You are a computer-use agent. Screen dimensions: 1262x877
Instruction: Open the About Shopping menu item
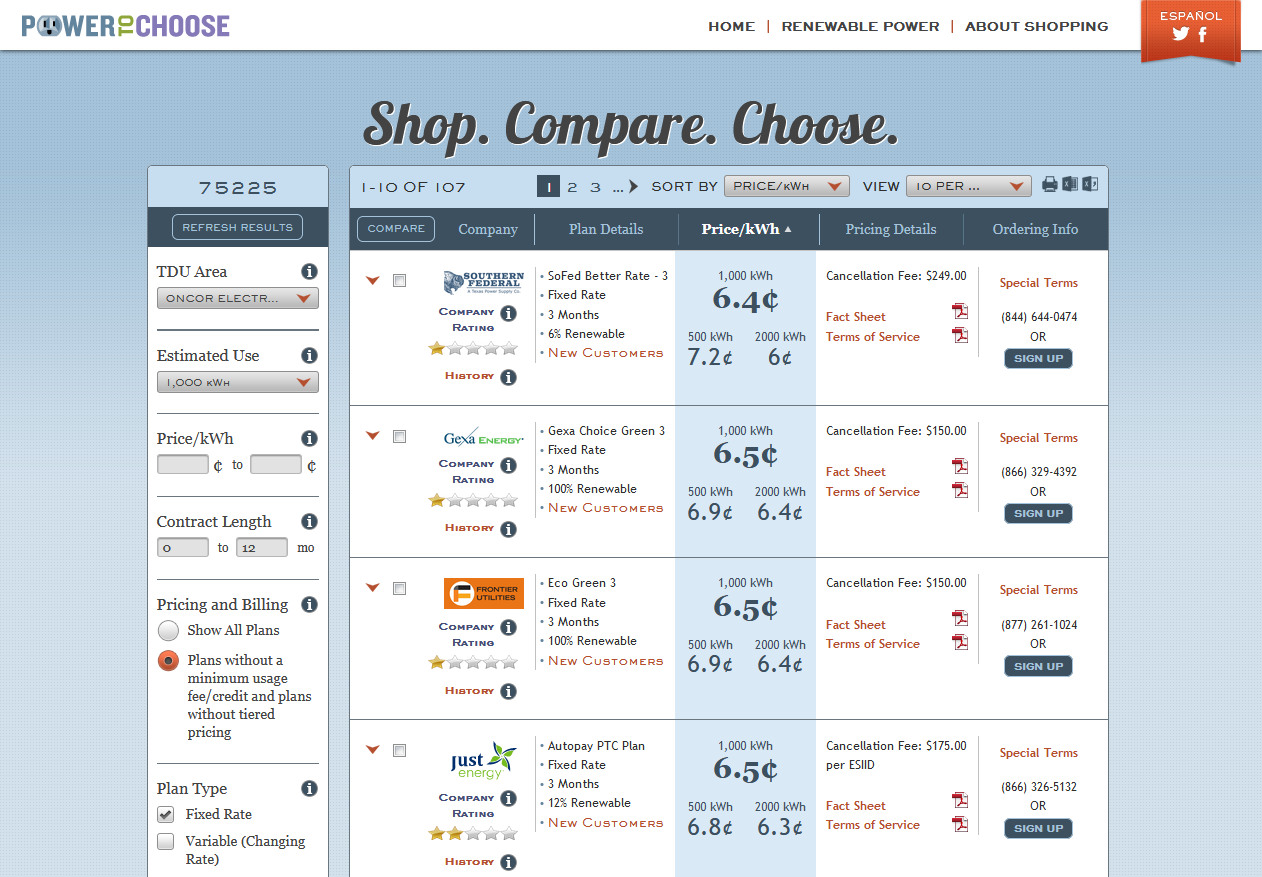coord(1037,27)
